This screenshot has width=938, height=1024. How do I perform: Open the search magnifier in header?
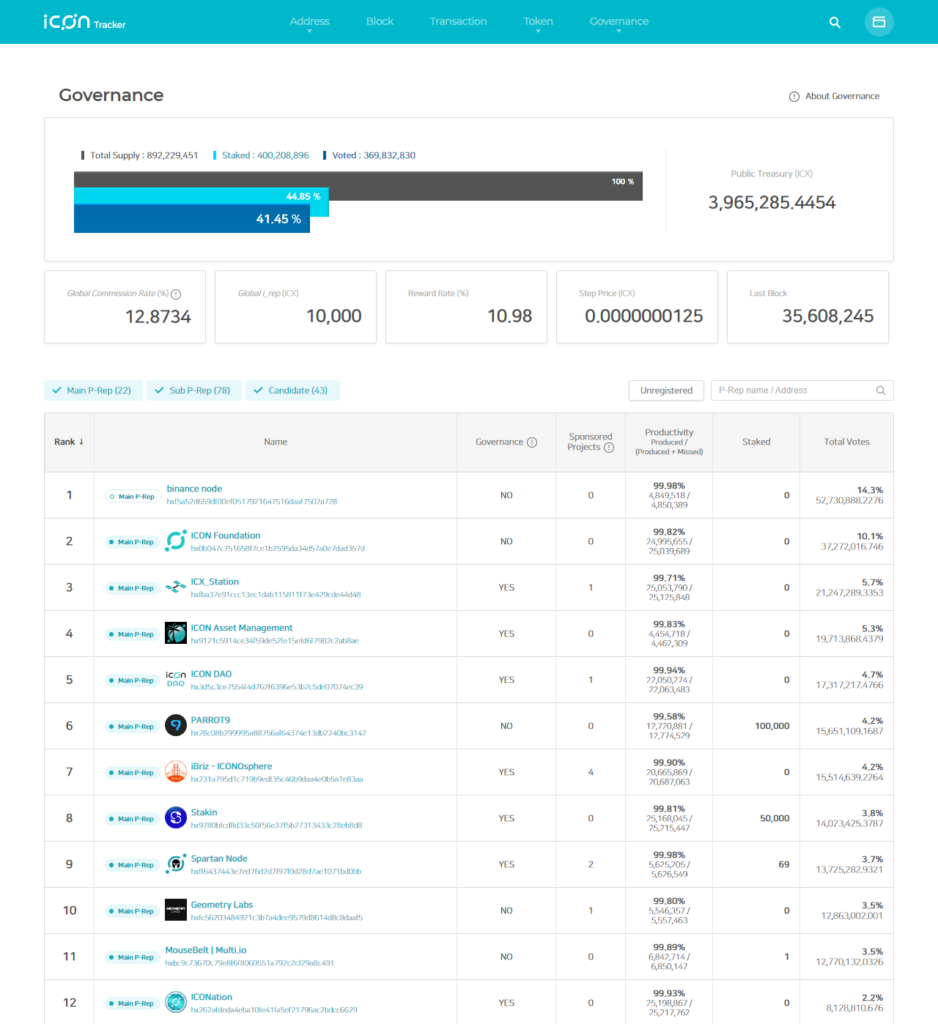(835, 22)
